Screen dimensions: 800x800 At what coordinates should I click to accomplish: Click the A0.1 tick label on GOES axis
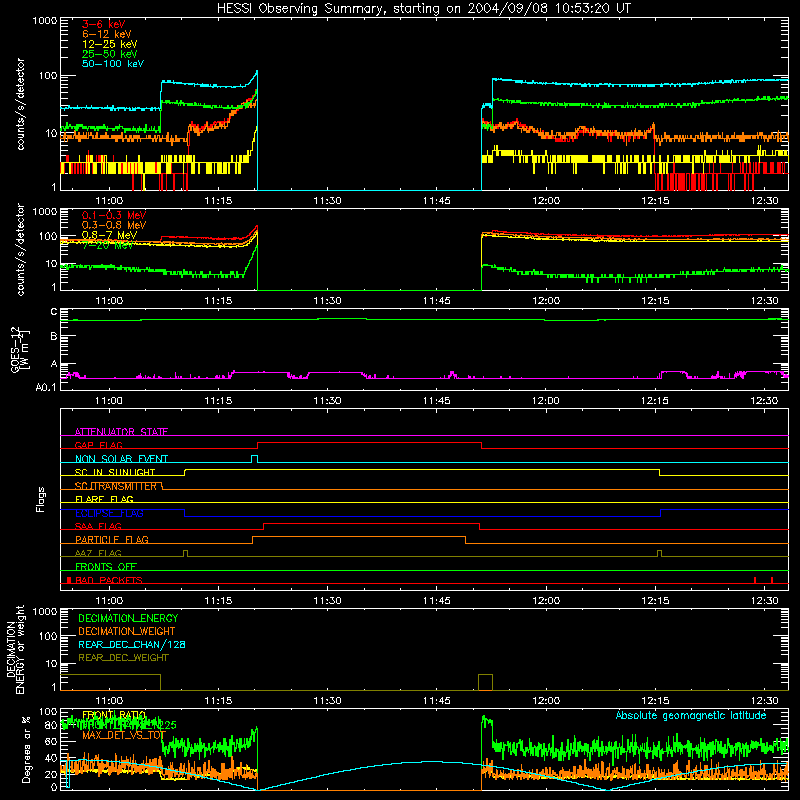tap(46, 388)
